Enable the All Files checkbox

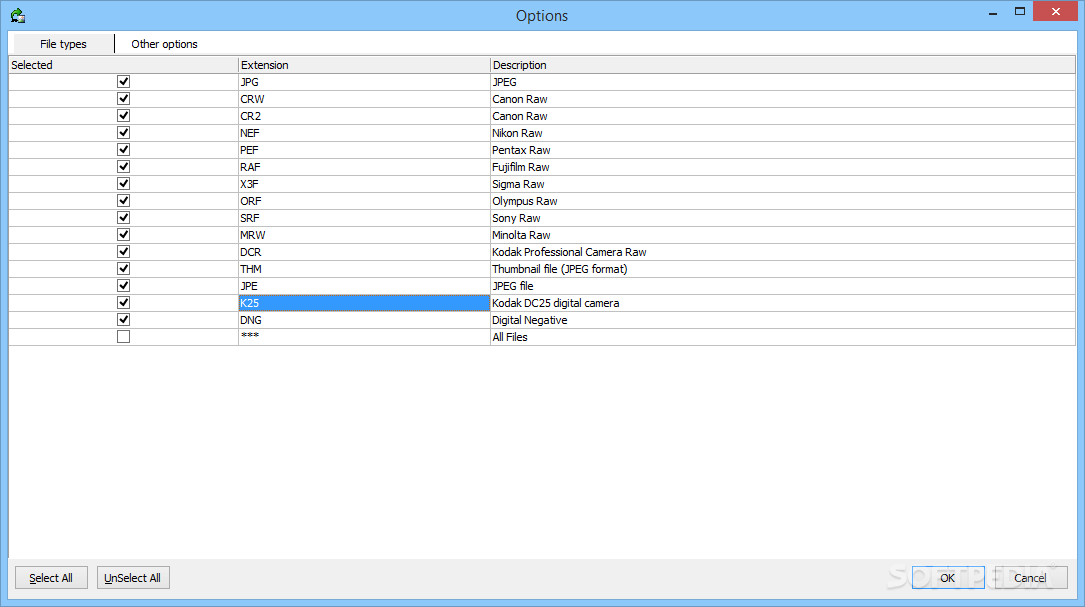123,337
